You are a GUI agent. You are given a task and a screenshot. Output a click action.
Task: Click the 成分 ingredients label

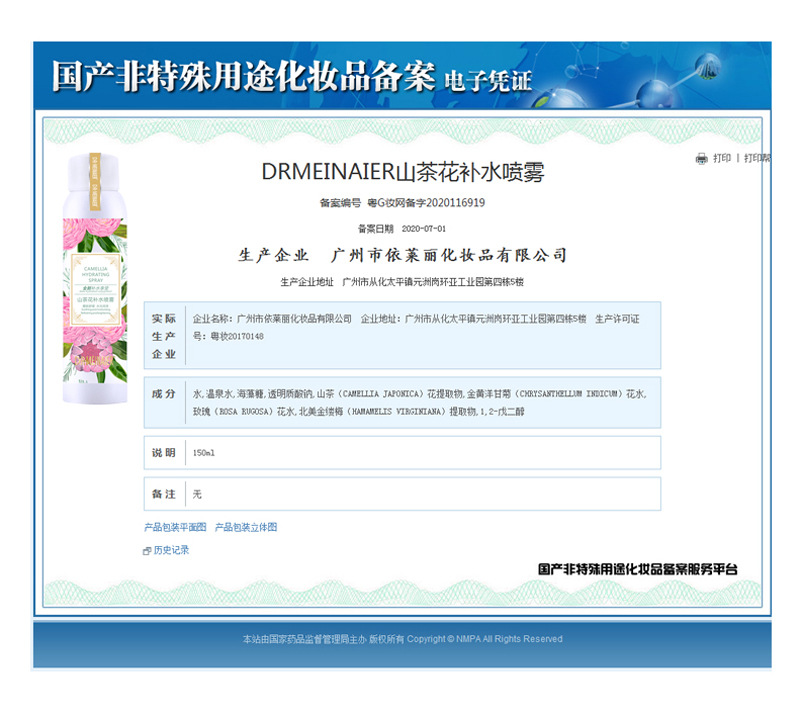point(164,394)
